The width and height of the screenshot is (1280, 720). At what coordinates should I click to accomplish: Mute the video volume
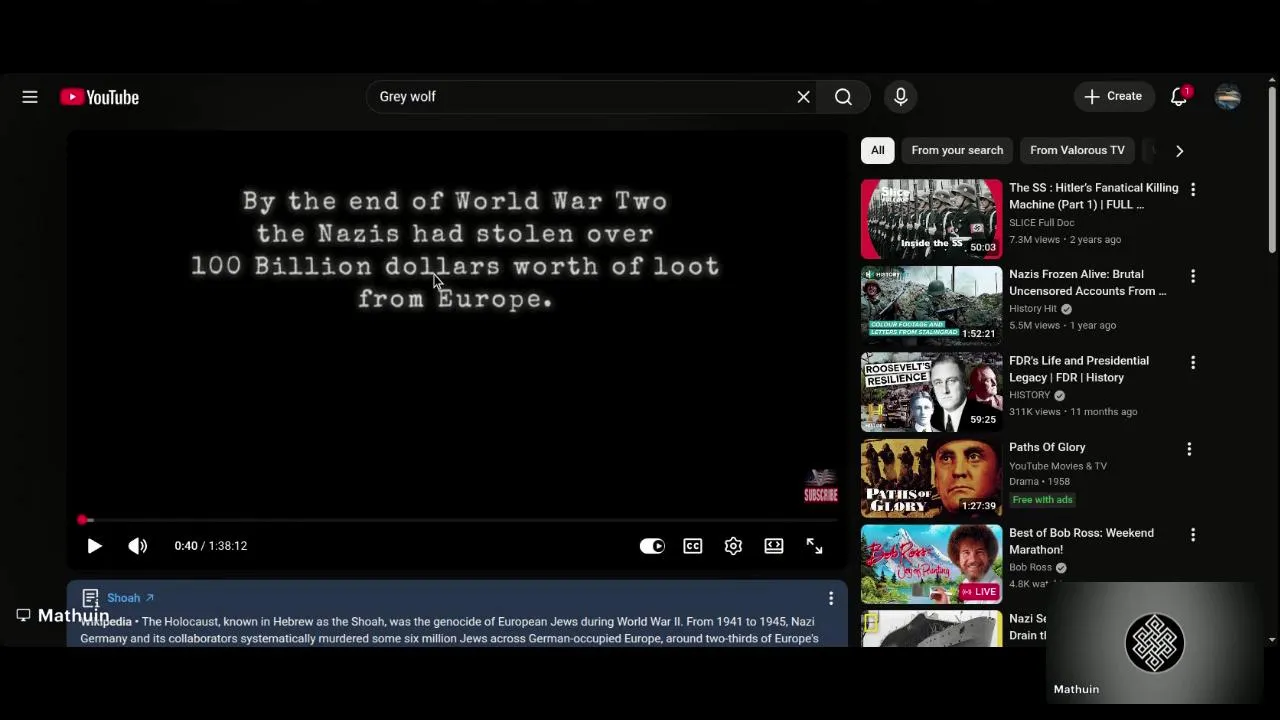pyautogui.click(x=138, y=546)
